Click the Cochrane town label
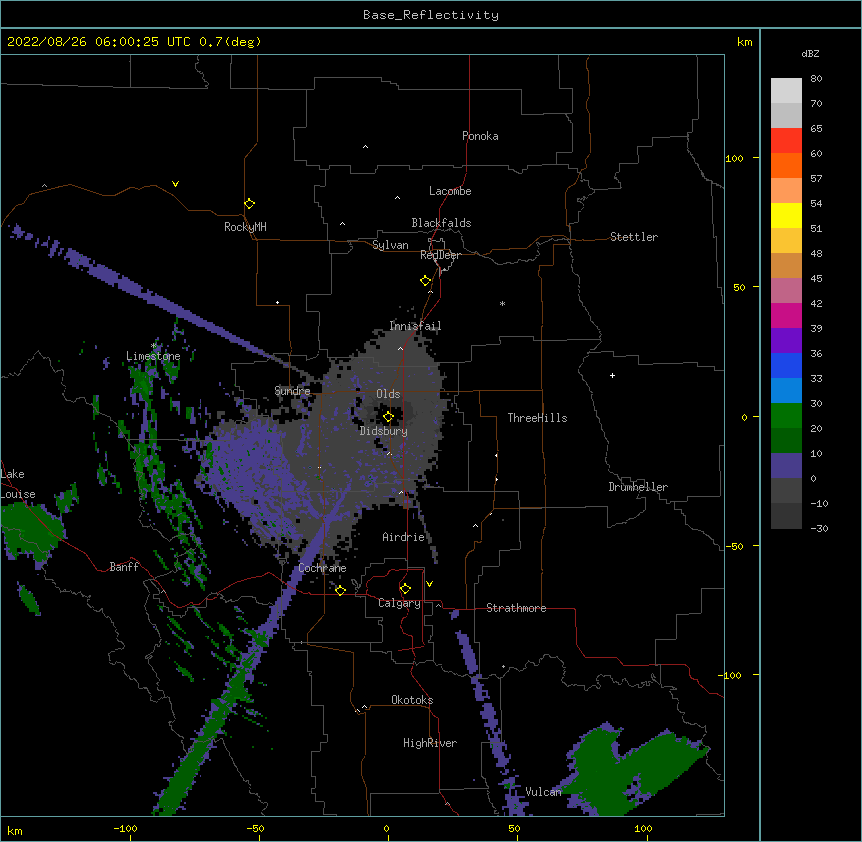The height and width of the screenshot is (842, 862). pos(322,568)
